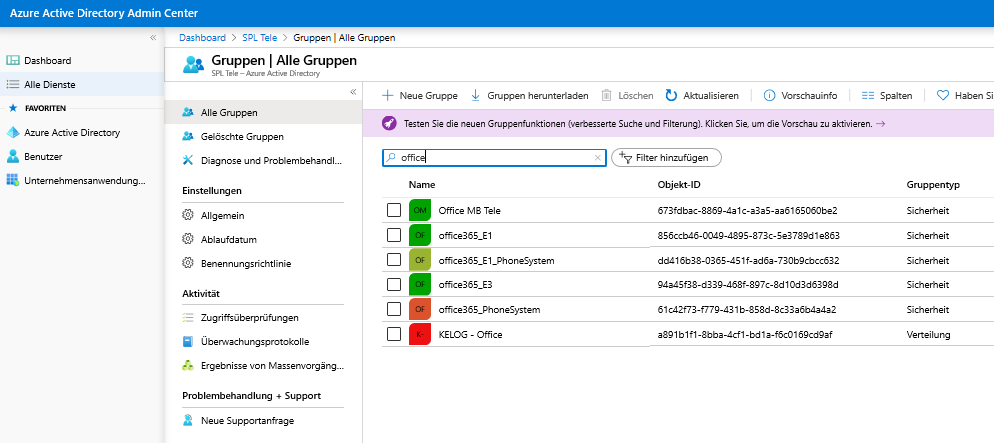Screen dimensions: 994x443
Task: Click the rocket preview icon in the banner
Action: (x=389, y=124)
